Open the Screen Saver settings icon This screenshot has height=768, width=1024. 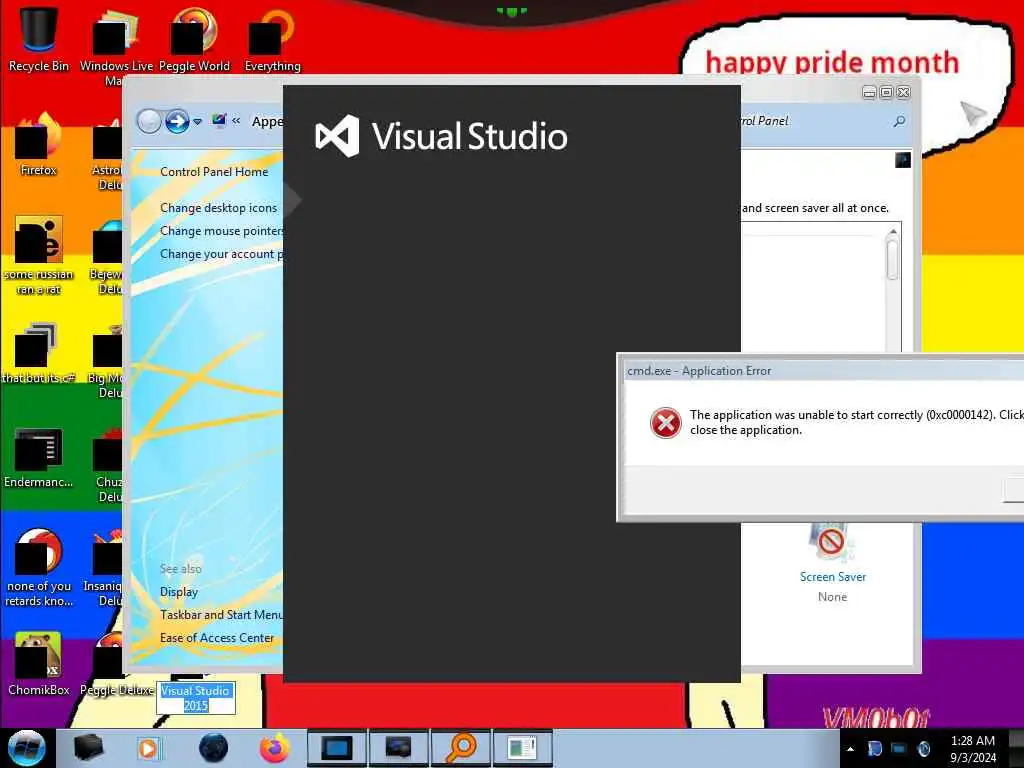pyautogui.click(x=831, y=542)
